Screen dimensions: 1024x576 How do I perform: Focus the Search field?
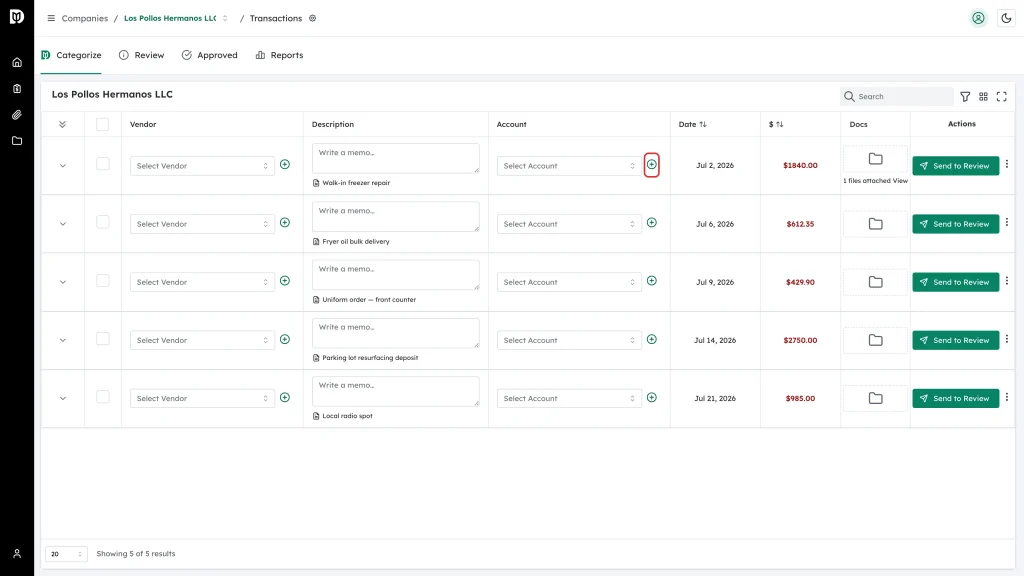click(x=897, y=97)
